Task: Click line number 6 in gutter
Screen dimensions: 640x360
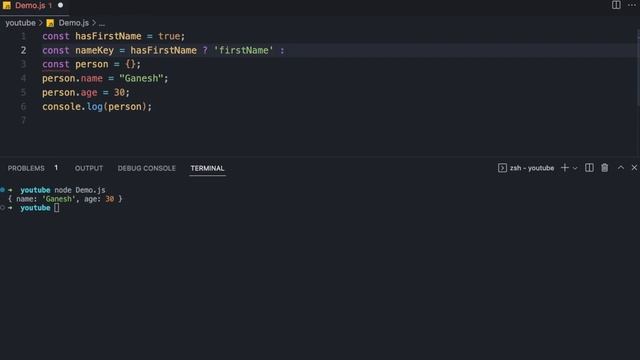Action: point(23,107)
